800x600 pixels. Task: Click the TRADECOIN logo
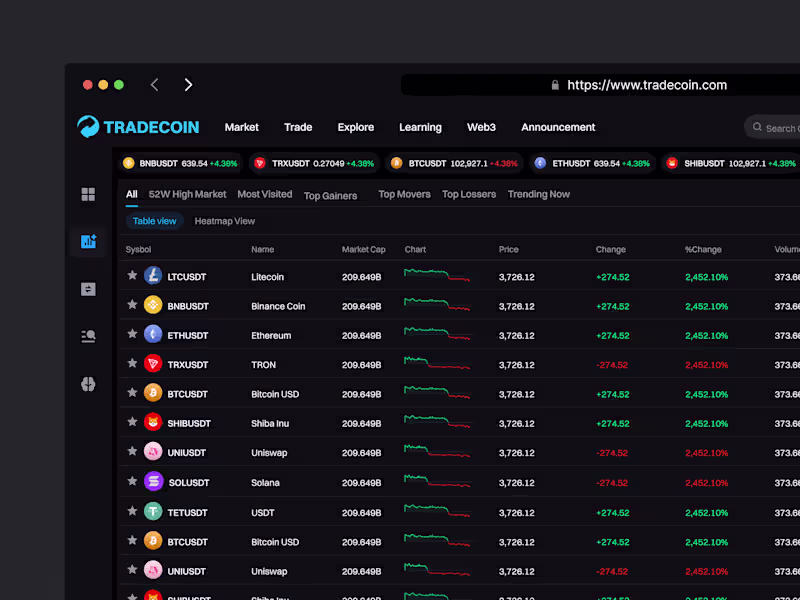click(138, 127)
